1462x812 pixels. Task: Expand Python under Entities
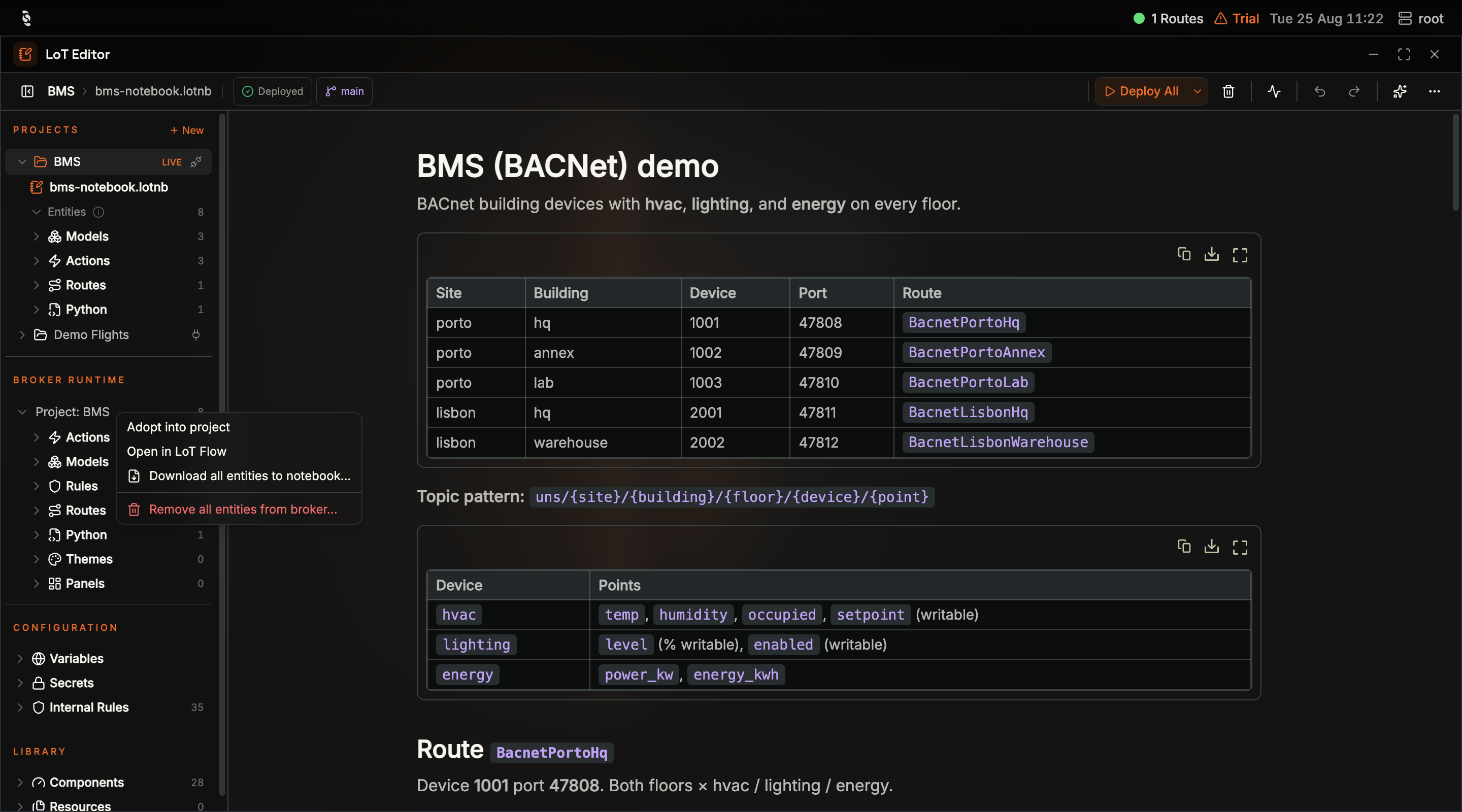pos(37,309)
